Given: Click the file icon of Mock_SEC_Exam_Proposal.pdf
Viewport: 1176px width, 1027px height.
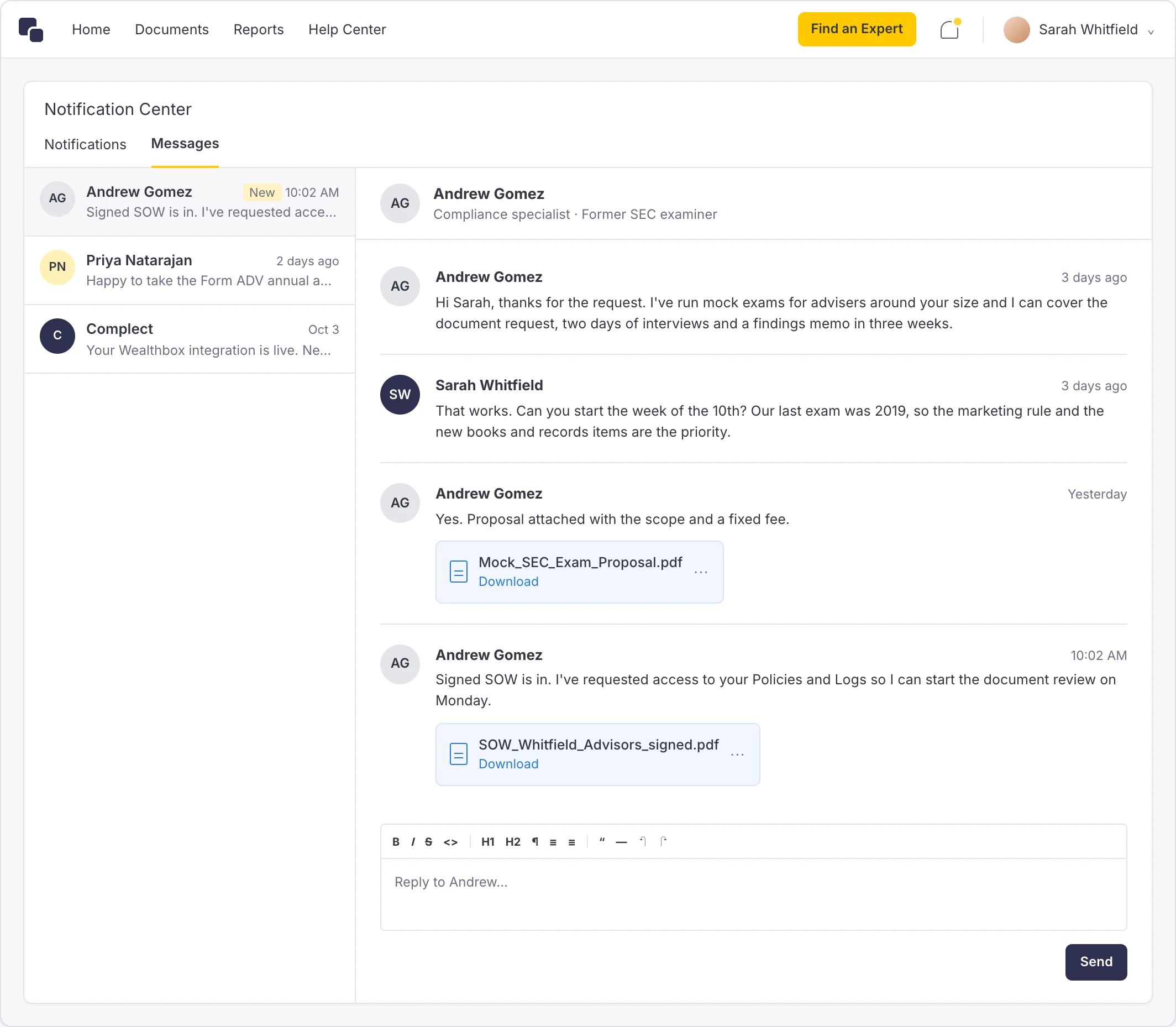Looking at the screenshot, I should click(459, 572).
